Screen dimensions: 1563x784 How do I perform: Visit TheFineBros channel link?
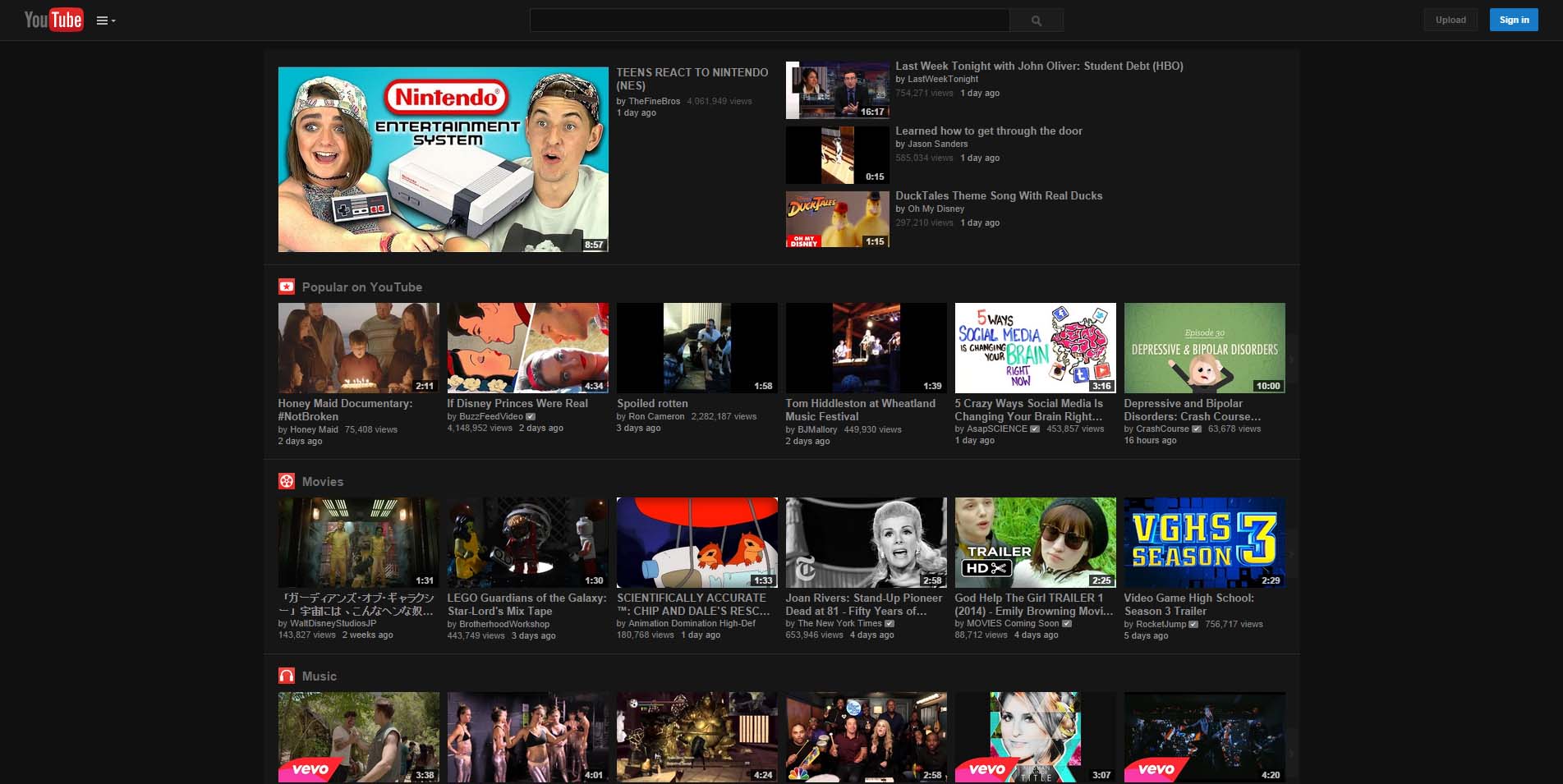655,101
